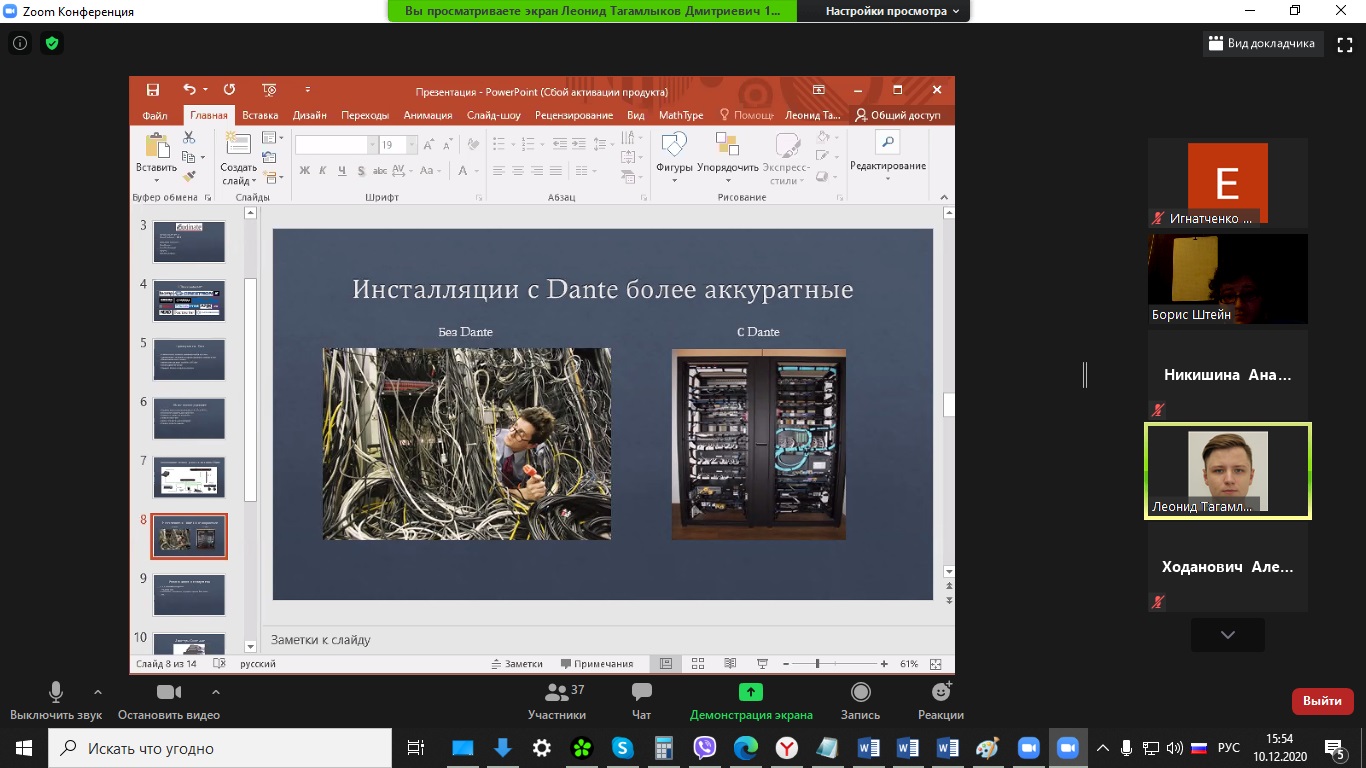Start Запись recording in Zoom
Image resolution: width=1366 pixels, height=768 pixels.
(860, 700)
